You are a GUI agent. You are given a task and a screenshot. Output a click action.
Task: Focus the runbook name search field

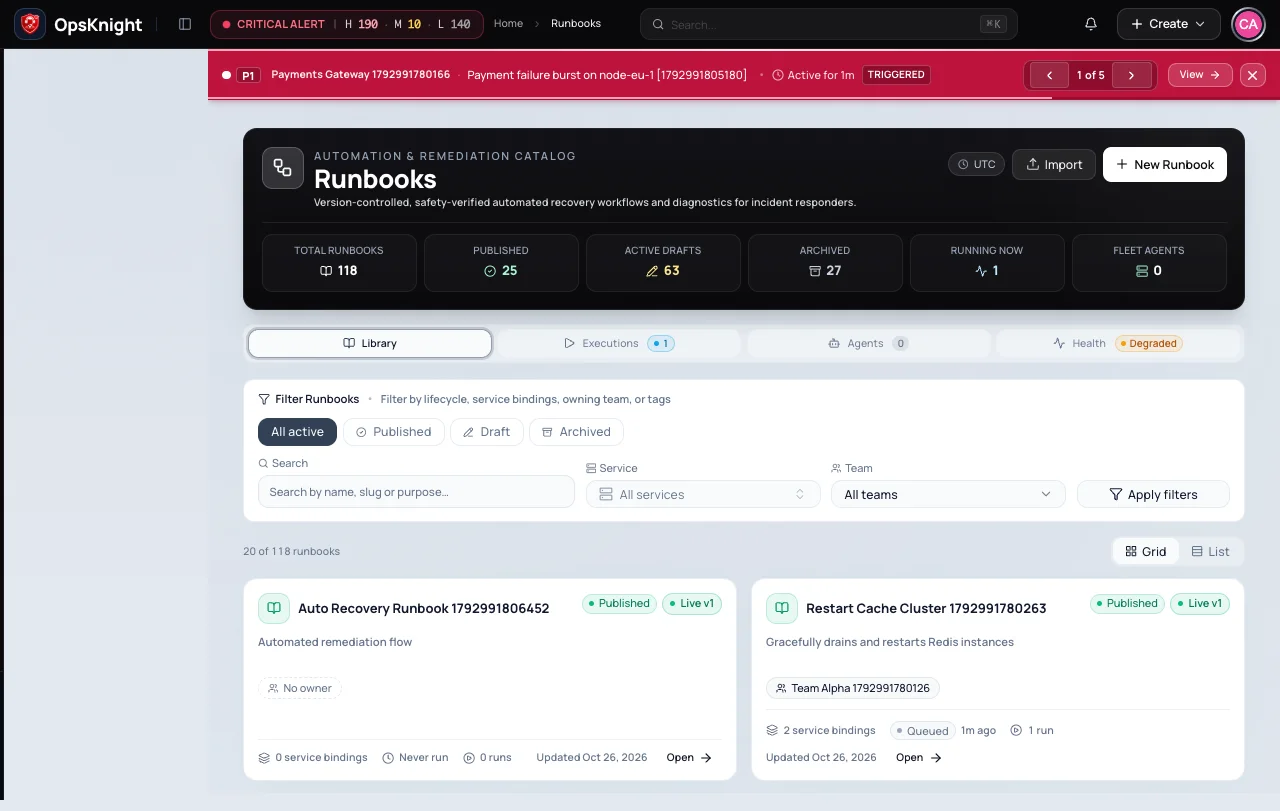click(x=416, y=492)
